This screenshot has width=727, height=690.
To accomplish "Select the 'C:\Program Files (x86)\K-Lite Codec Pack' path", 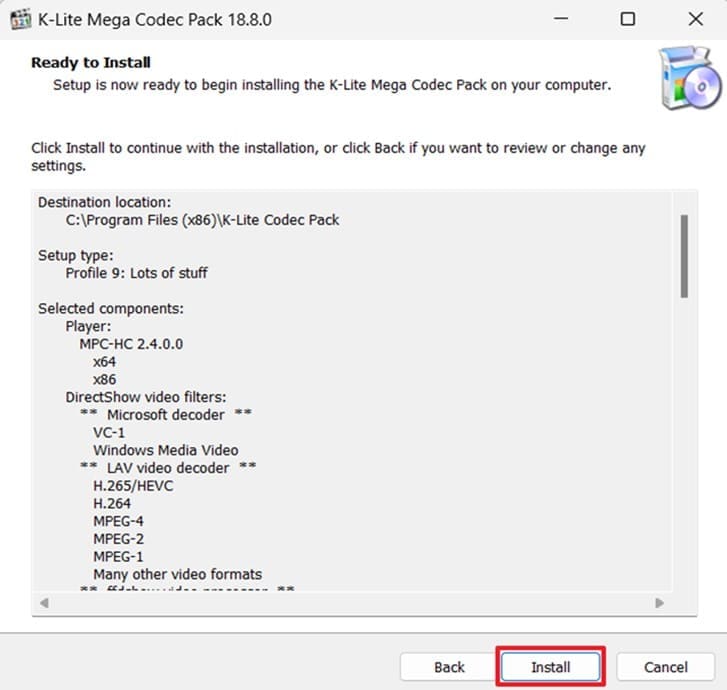I will click(202, 220).
